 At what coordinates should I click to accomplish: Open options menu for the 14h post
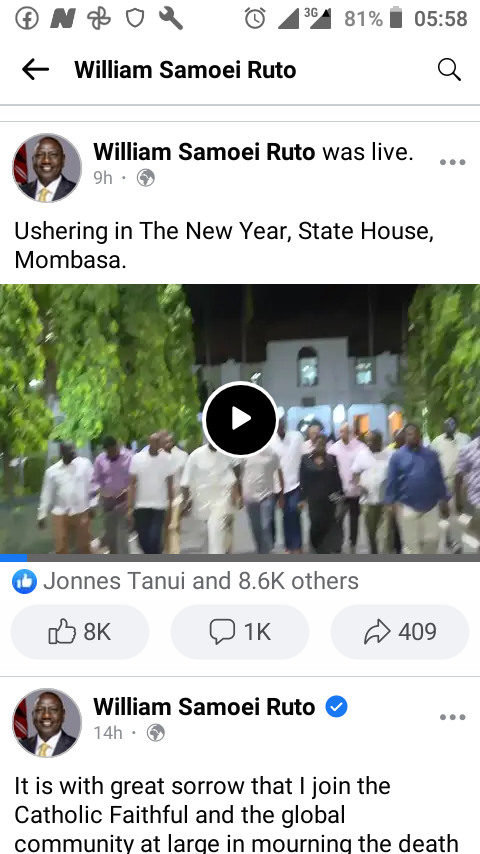pos(453,717)
